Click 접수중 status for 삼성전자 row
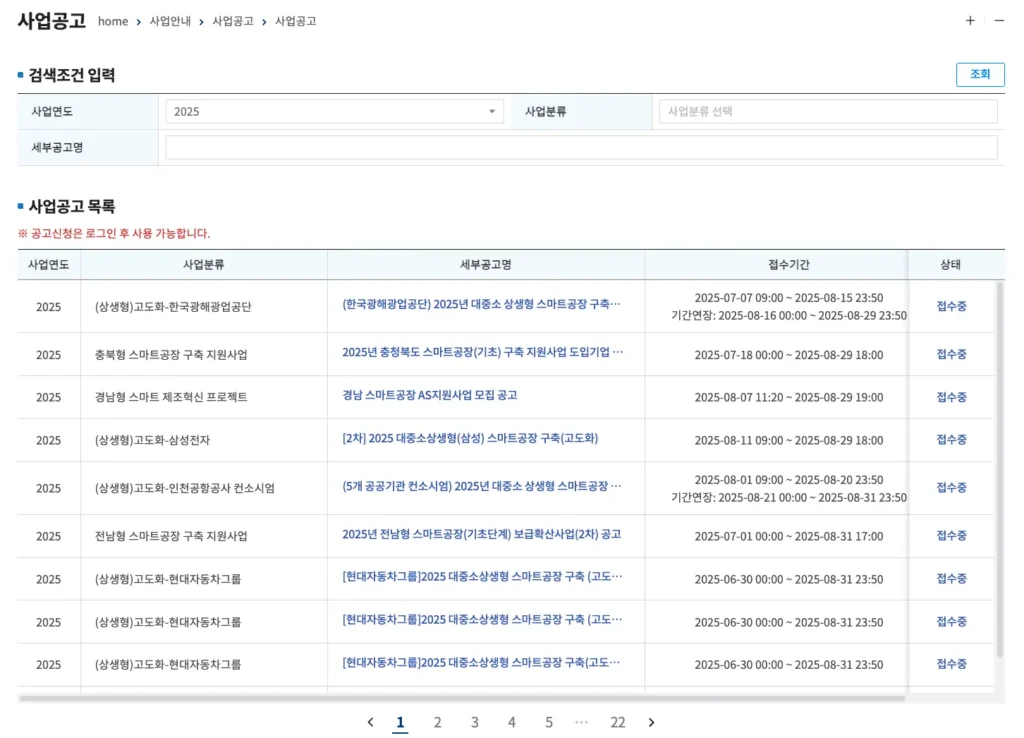The image size is (1024, 738). point(951,440)
